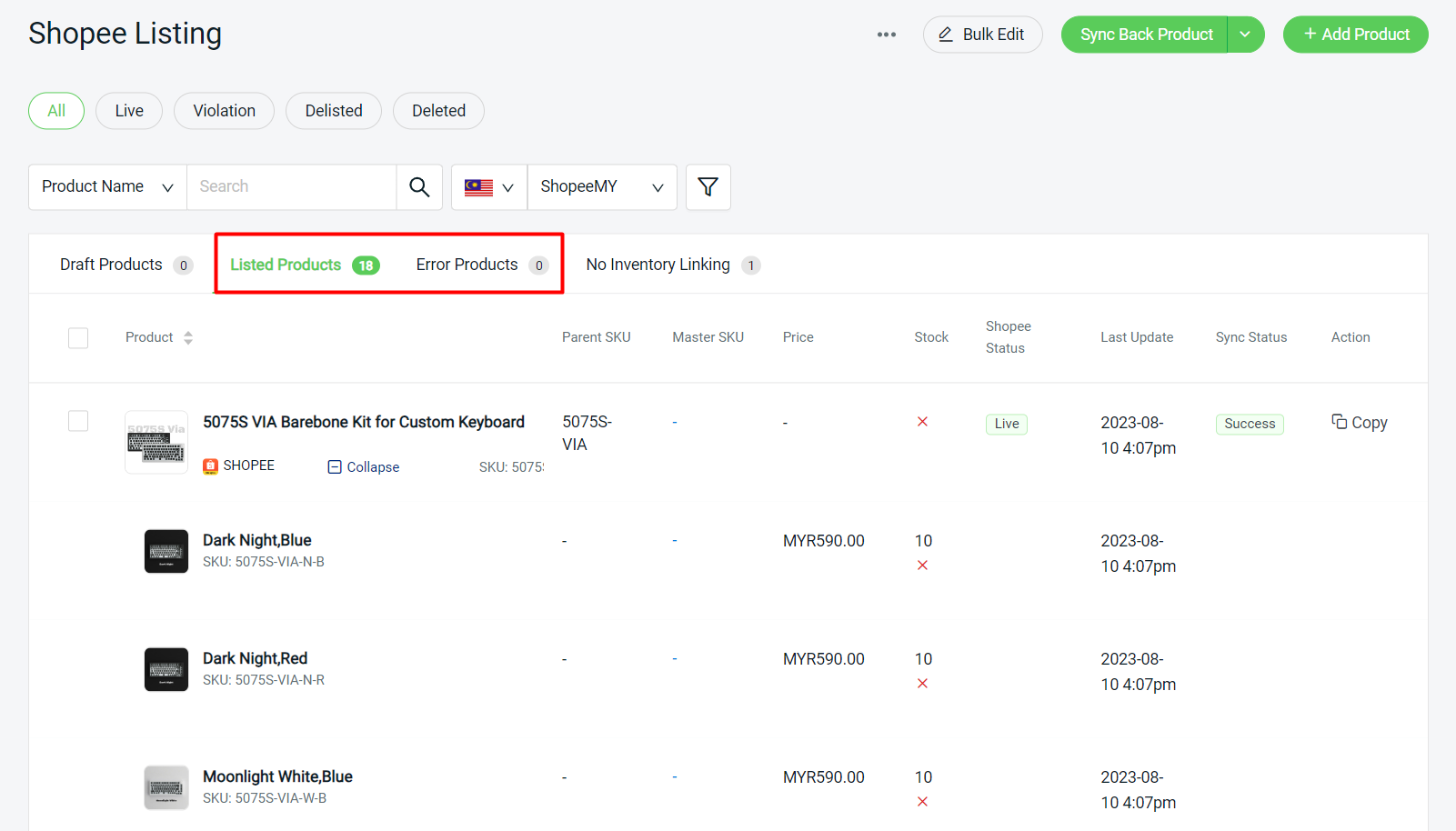Click the Collapse icon under 5075S VIA

[x=334, y=466]
